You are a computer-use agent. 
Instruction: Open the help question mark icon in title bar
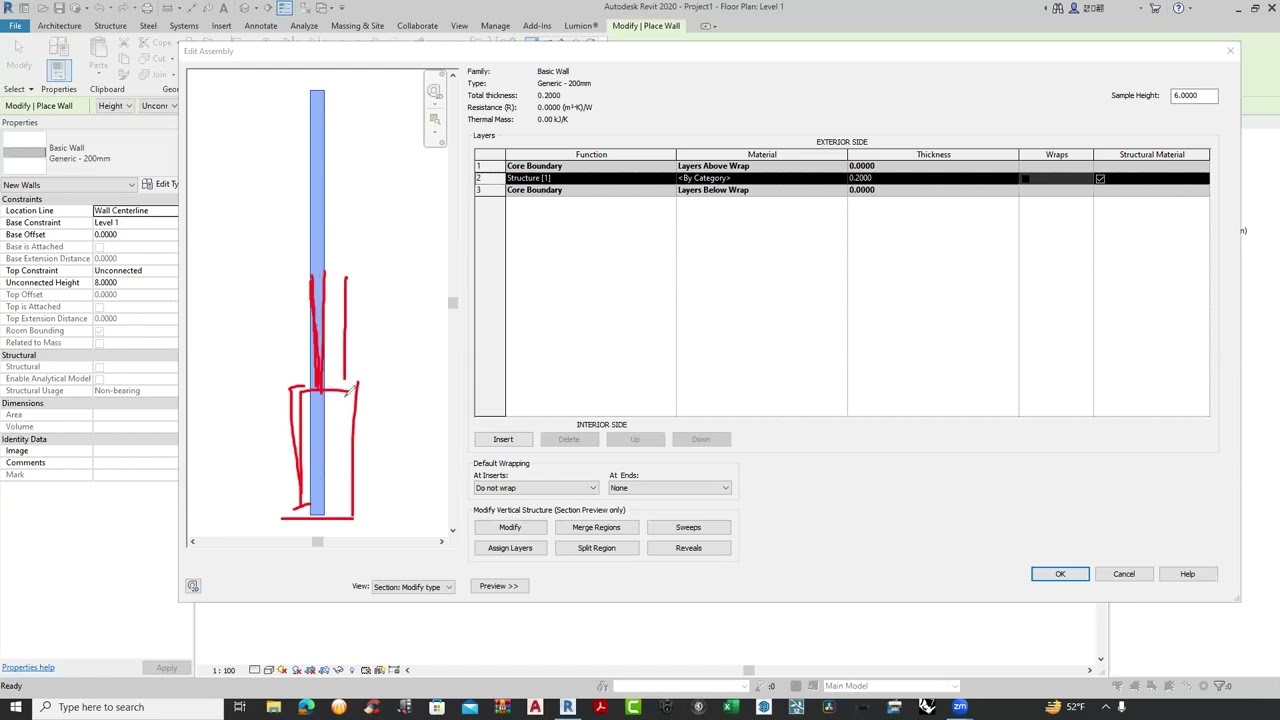click(x=1179, y=8)
